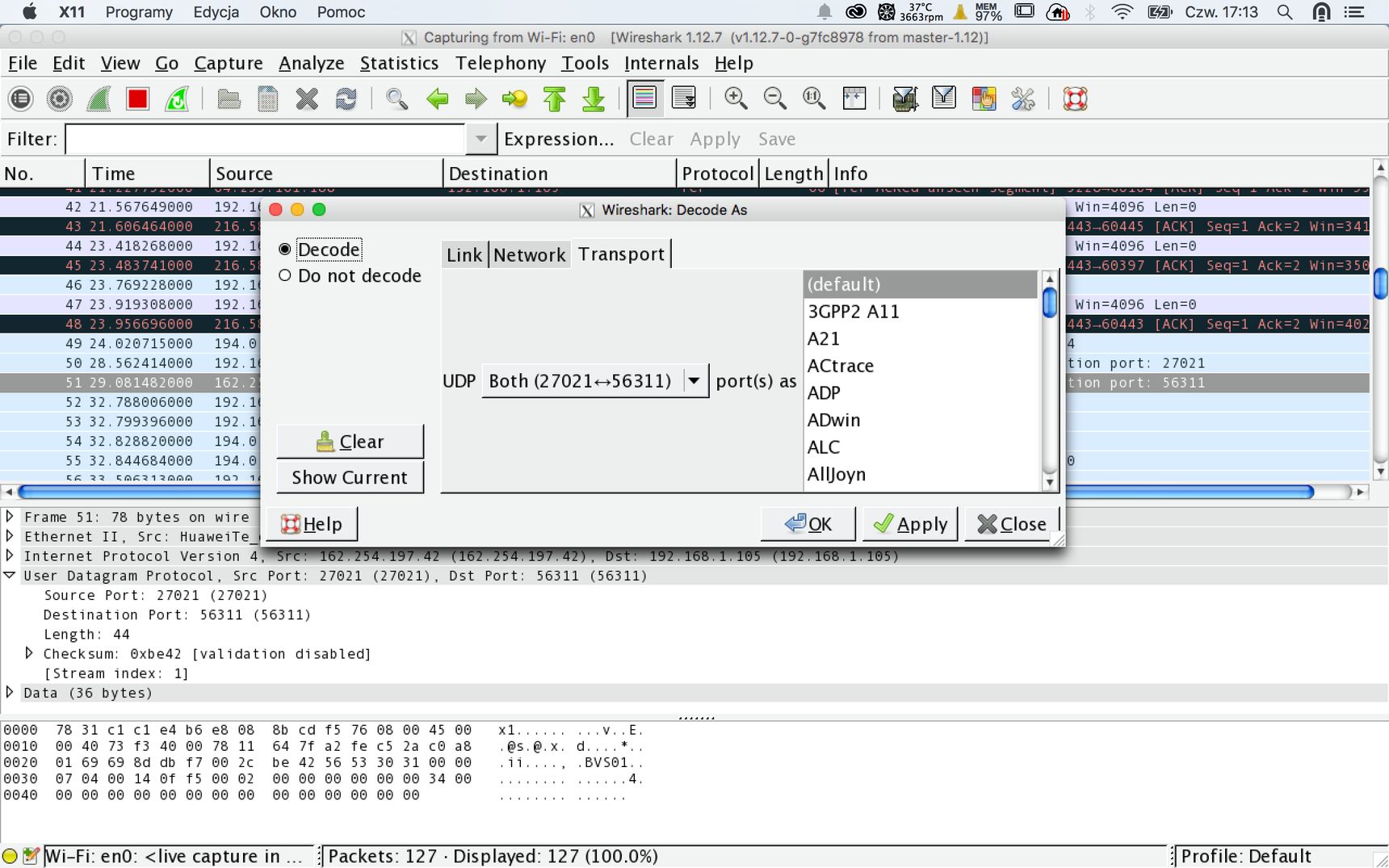Toggle auto scroll in live capture
This screenshot has width=1389, height=868.
[x=684, y=99]
